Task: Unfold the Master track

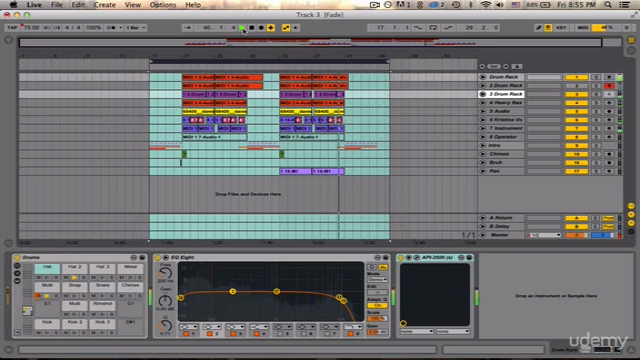Action: point(482,235)
